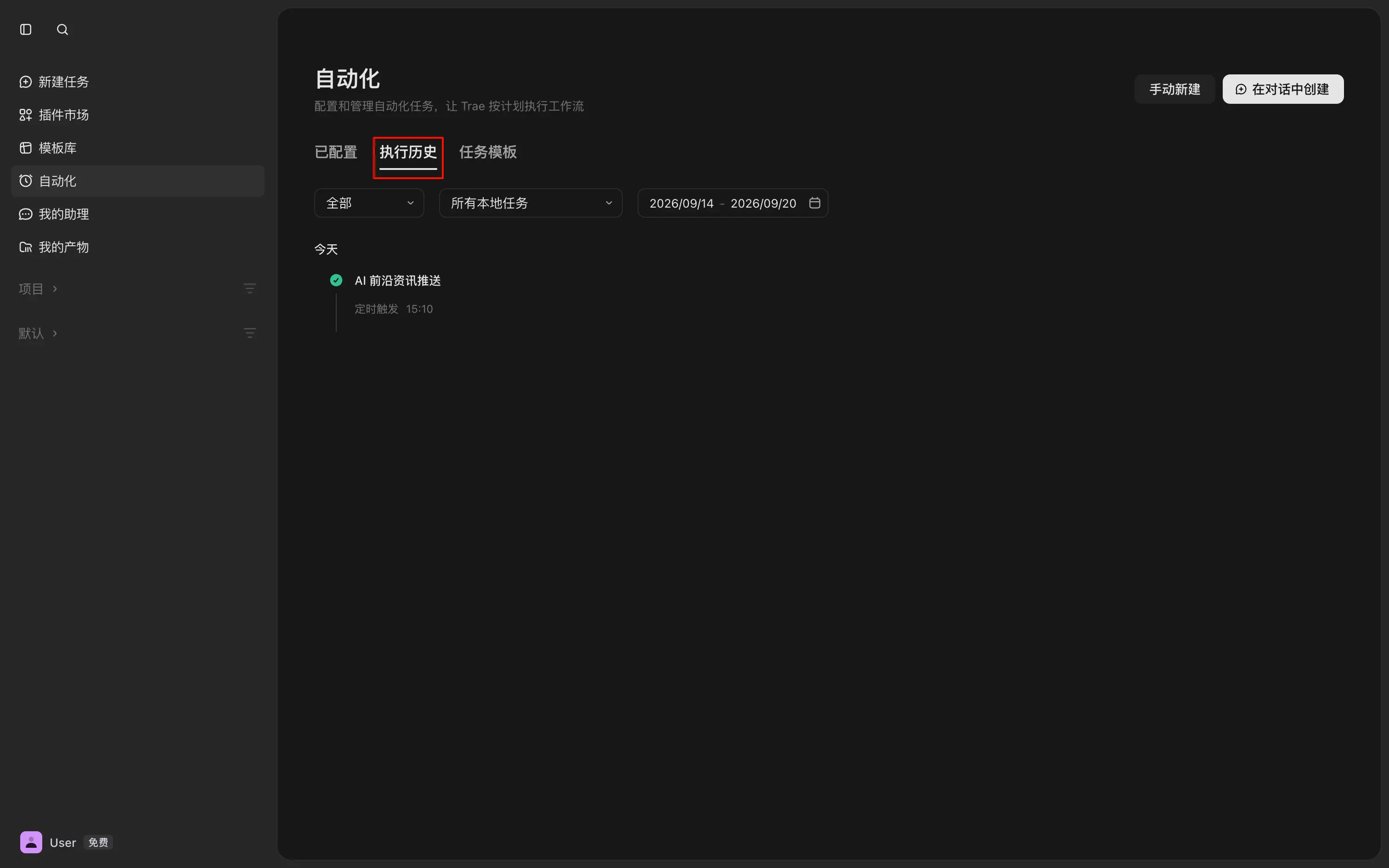1389x868 pixels.
Task: Open the calendar icon in the date range
Action: (x=814, y=203)
